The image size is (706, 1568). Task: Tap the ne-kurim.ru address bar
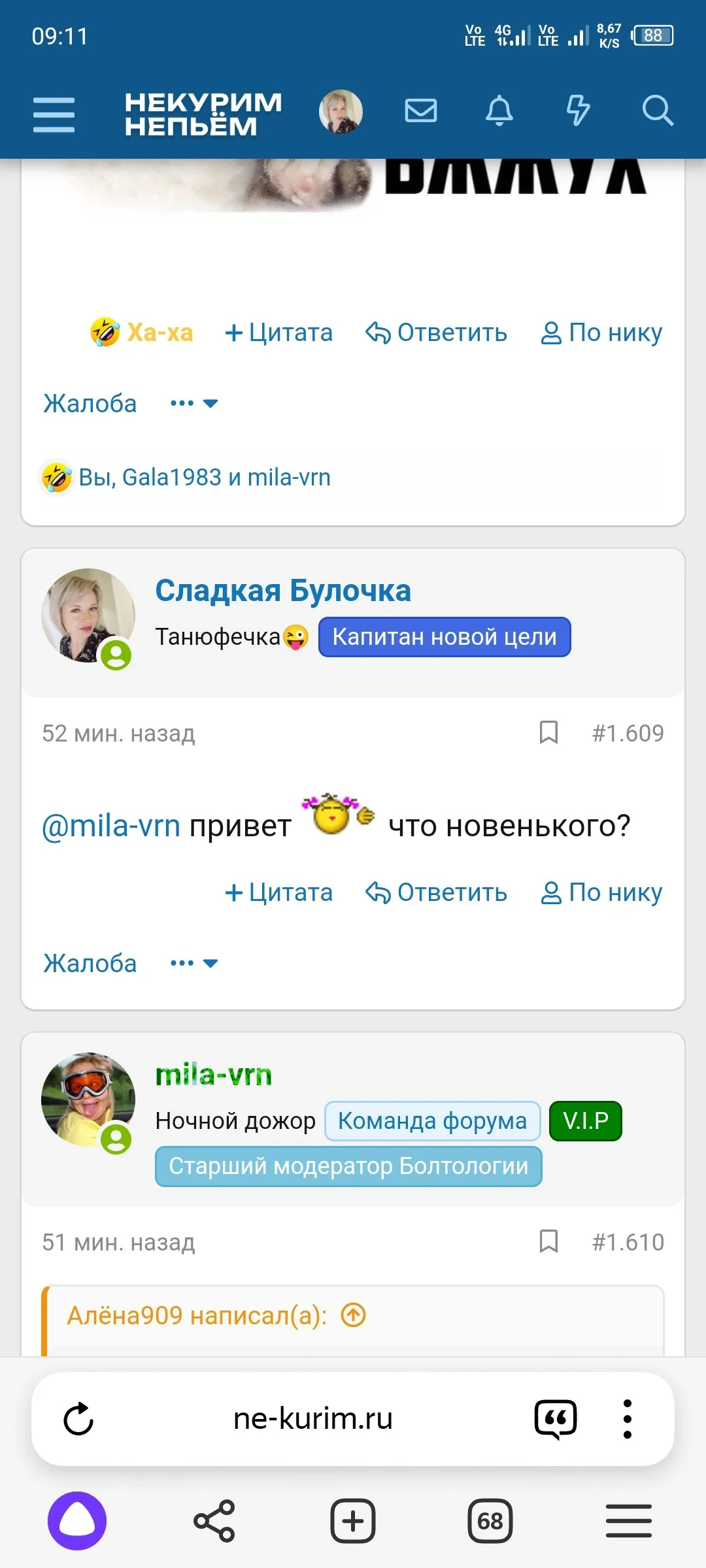[x=314, y=1419]
